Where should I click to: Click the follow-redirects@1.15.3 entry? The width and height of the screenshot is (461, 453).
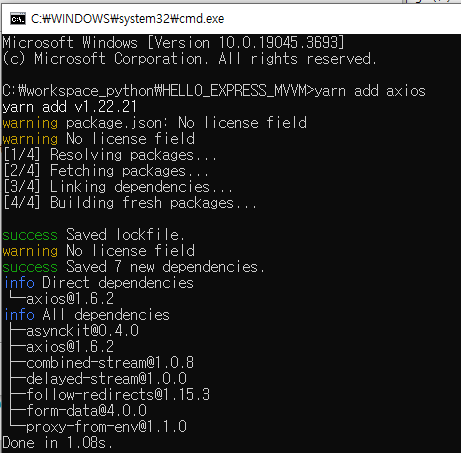[118, 395]
